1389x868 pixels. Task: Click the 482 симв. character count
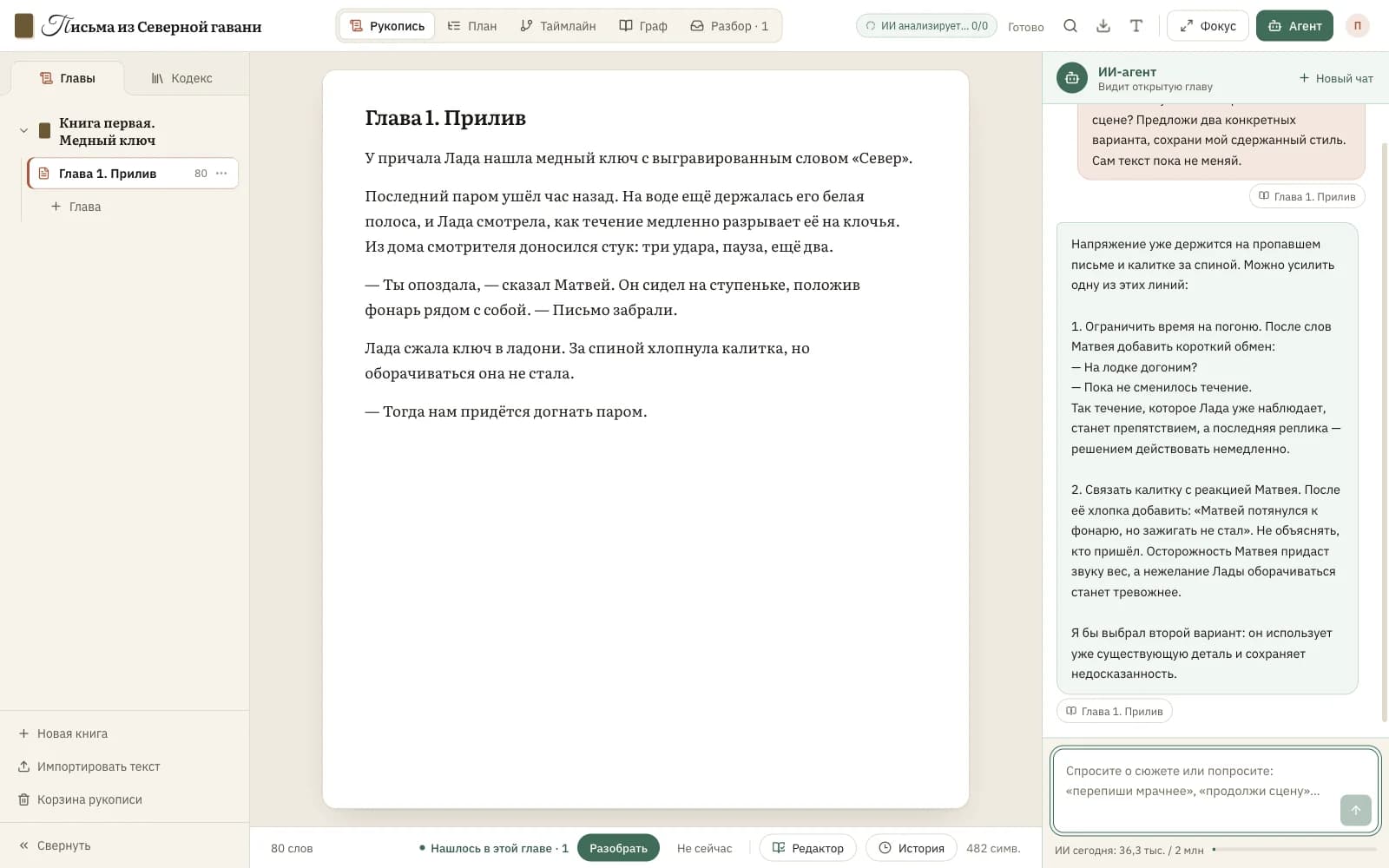[x=993, y=848]
